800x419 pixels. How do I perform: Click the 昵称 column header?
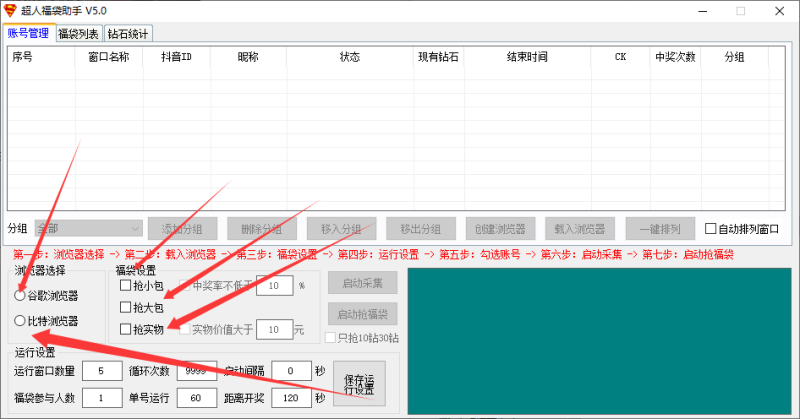(248, 57)
